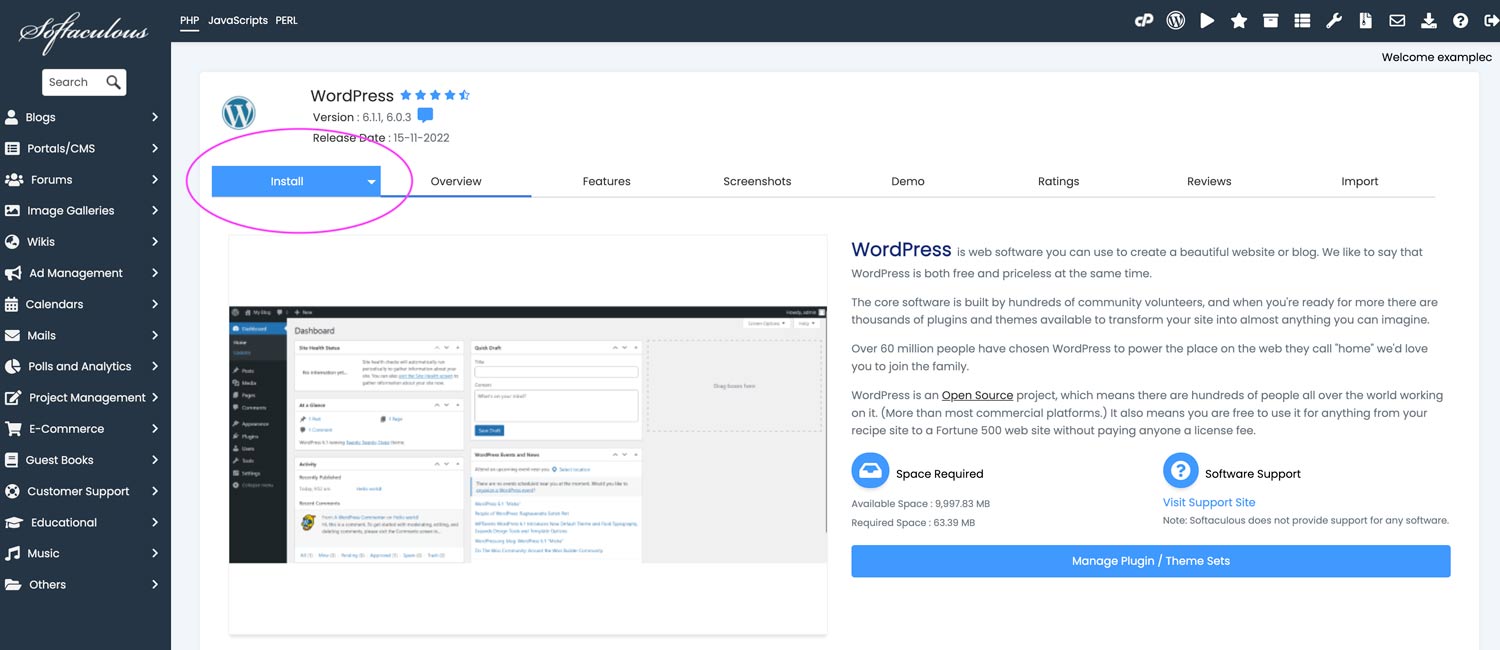Open help via the question mark icon
This screenshot has width=1500, height=650.
point(1460,20)
